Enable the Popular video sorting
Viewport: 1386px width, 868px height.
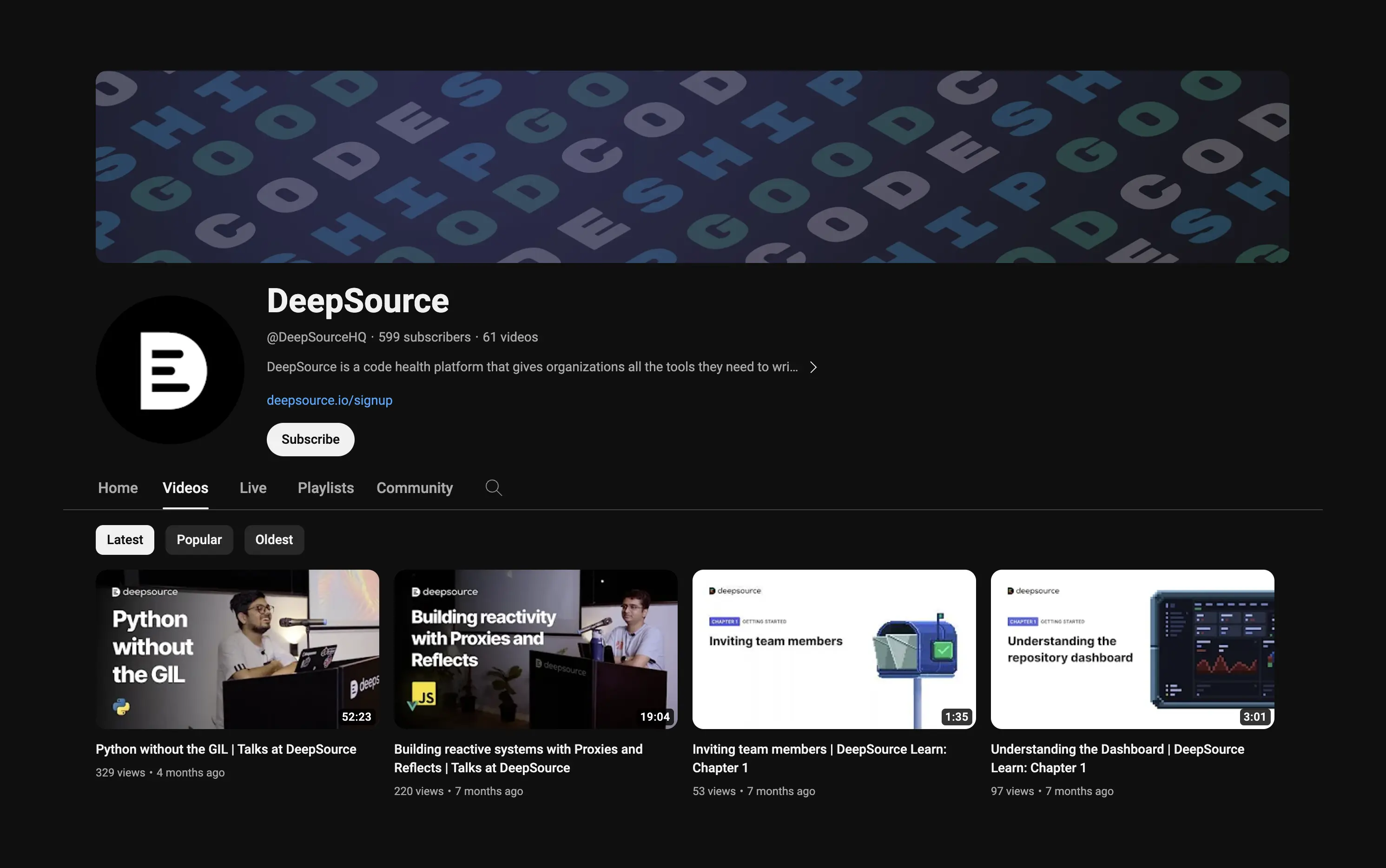click(x=198, y=539)
